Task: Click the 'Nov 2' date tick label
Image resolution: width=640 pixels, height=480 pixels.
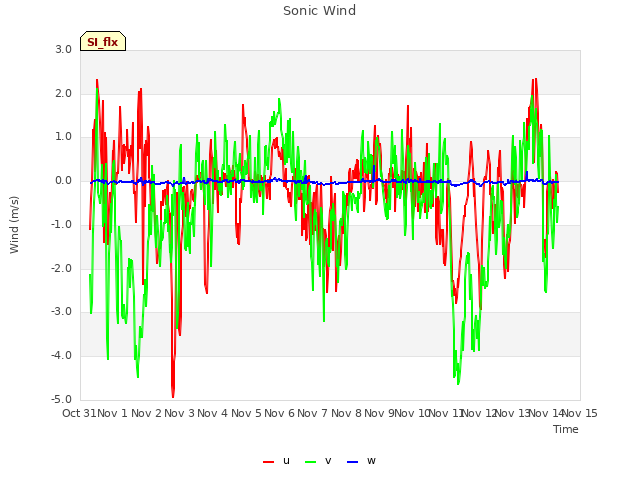Action: (x=146, y=413)
